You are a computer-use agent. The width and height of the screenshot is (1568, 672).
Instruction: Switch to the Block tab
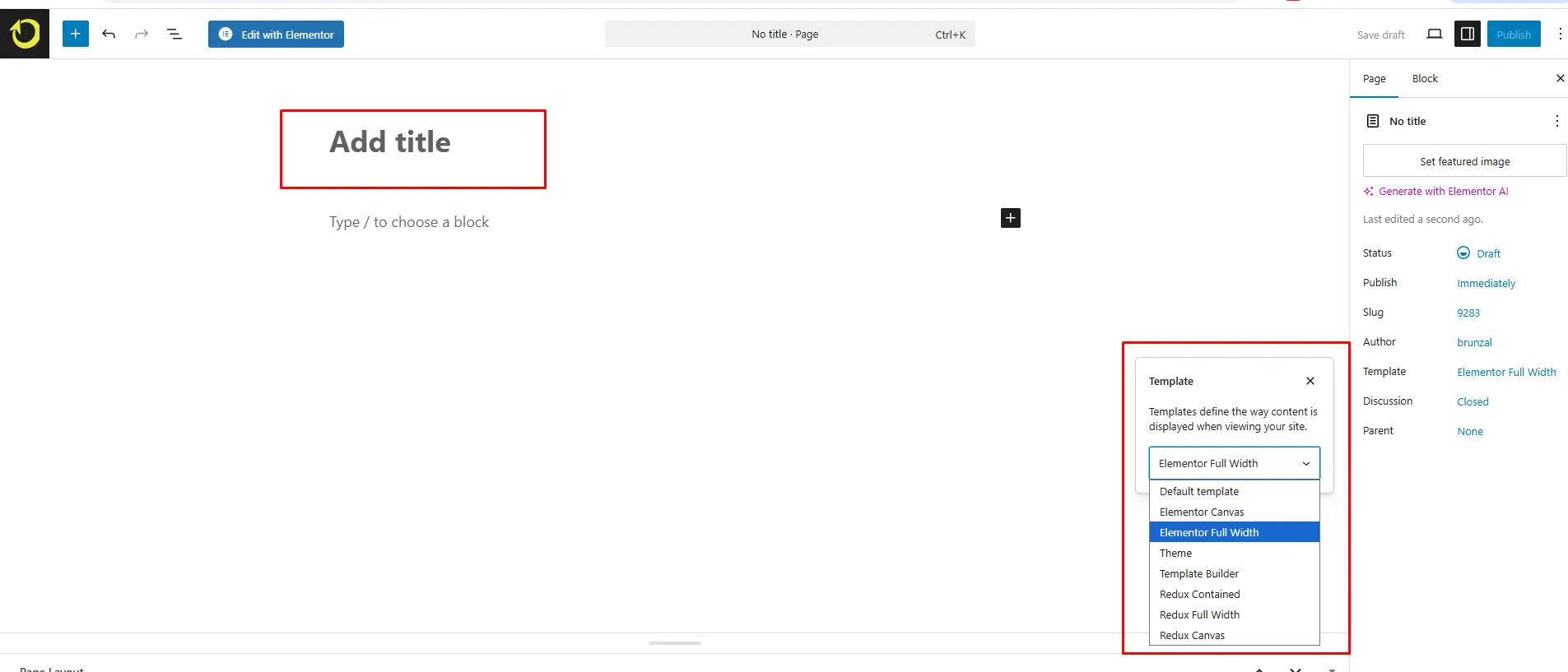1425,79
